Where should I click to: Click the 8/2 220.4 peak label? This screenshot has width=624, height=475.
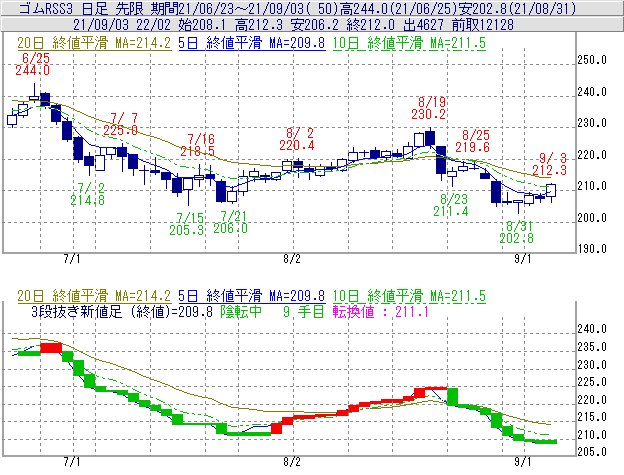click(x=297, y=139)
